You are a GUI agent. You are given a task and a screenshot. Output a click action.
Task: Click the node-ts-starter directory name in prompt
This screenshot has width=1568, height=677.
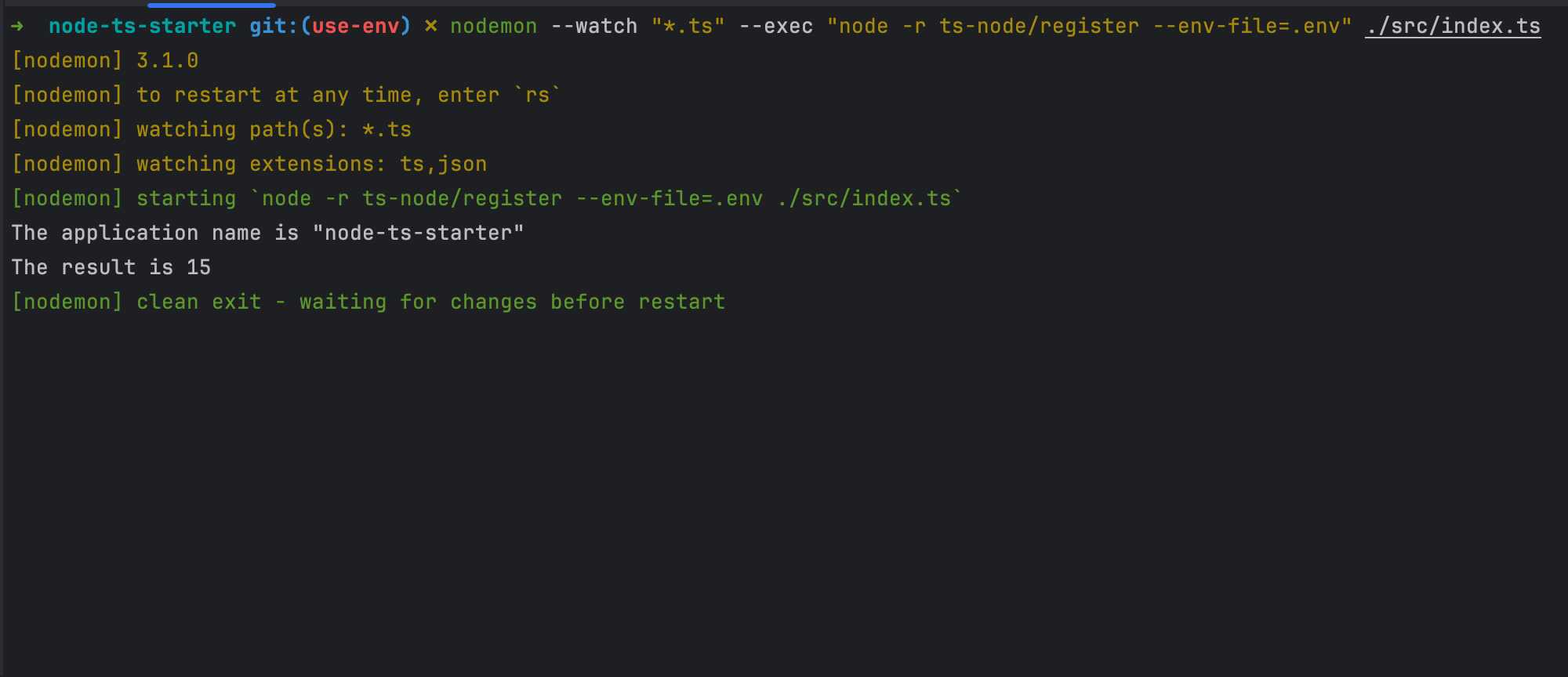142,27
